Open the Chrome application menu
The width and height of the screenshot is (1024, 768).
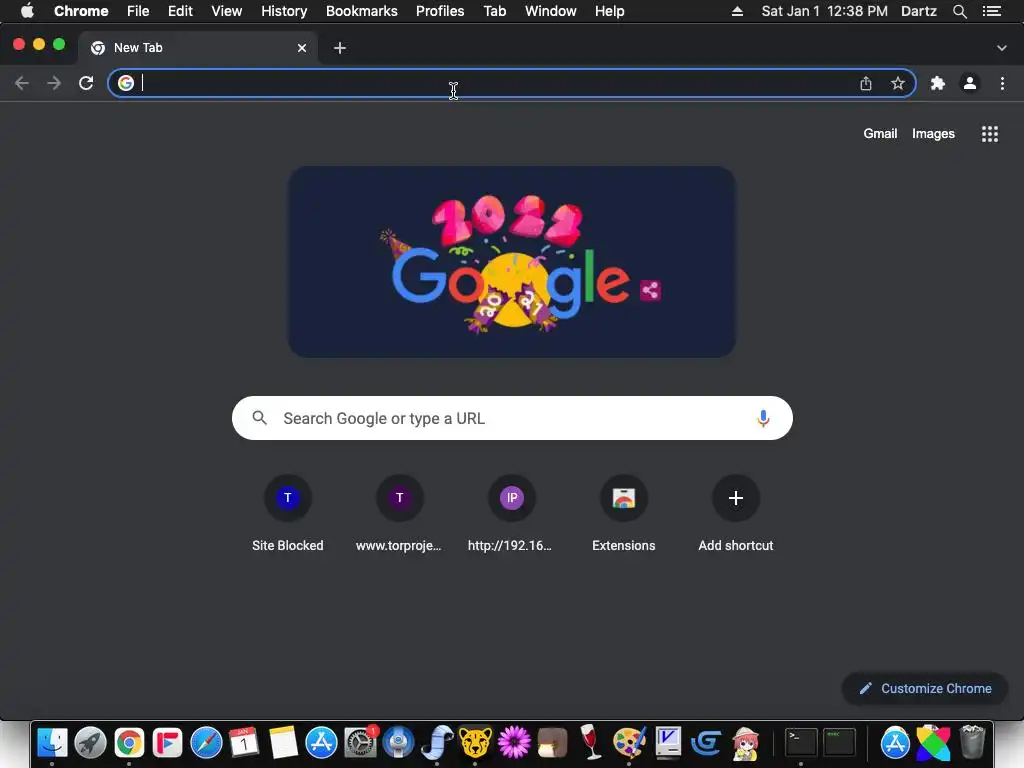pyautogui.click(x=81, y=11)
